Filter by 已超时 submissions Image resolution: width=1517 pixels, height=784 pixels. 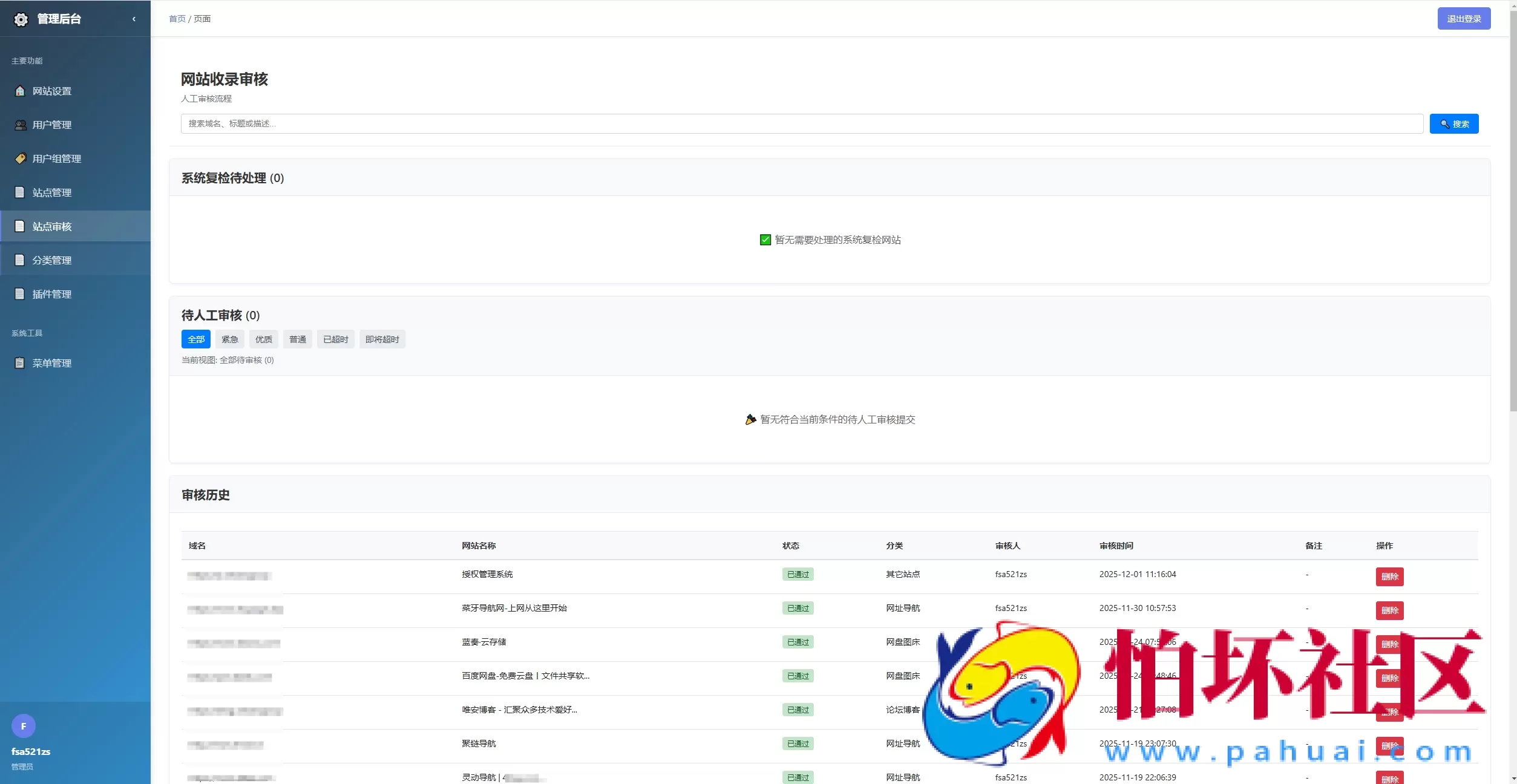[x=335, y=339]
